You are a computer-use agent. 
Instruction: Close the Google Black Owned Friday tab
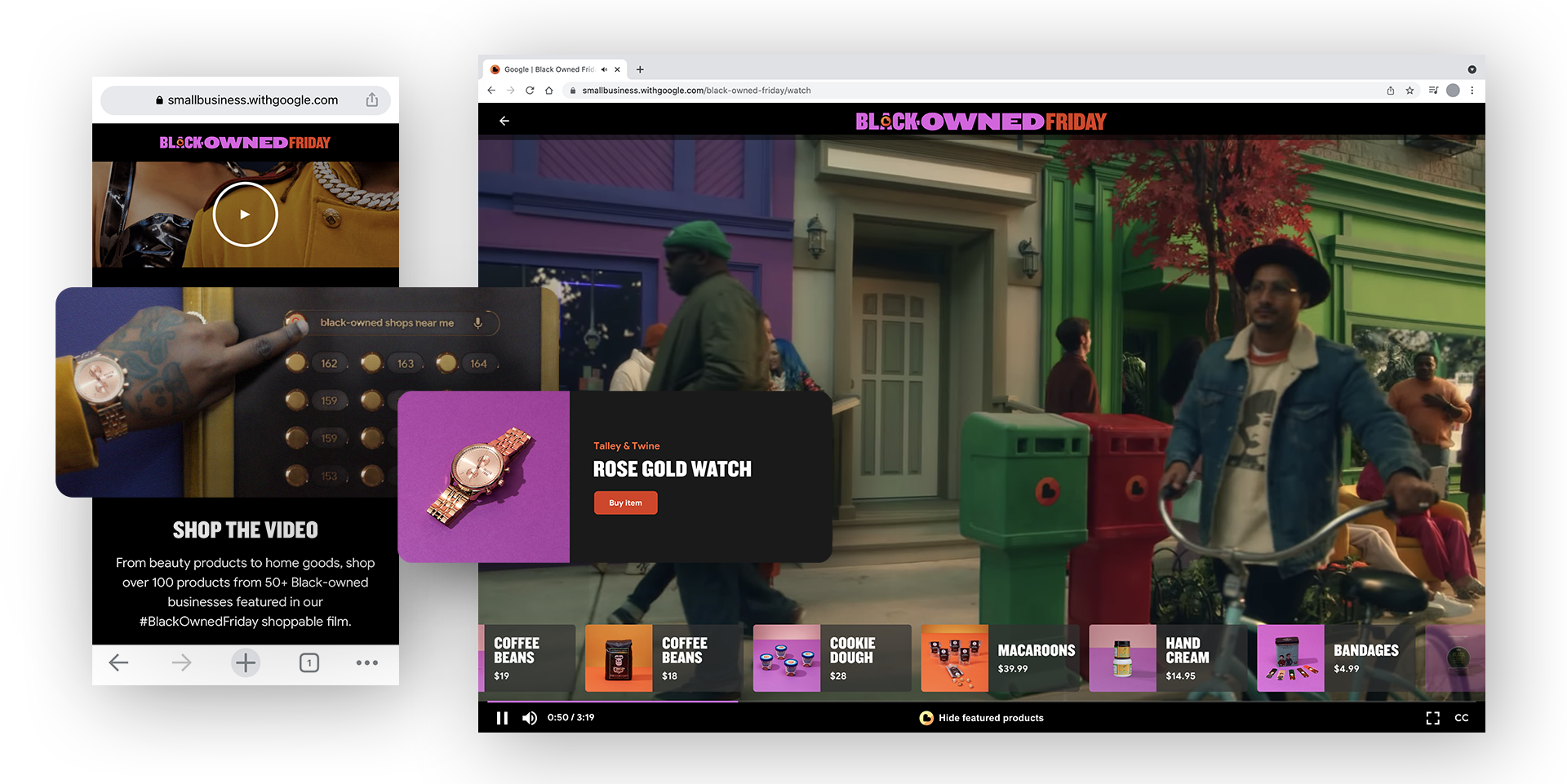point(617,69)
